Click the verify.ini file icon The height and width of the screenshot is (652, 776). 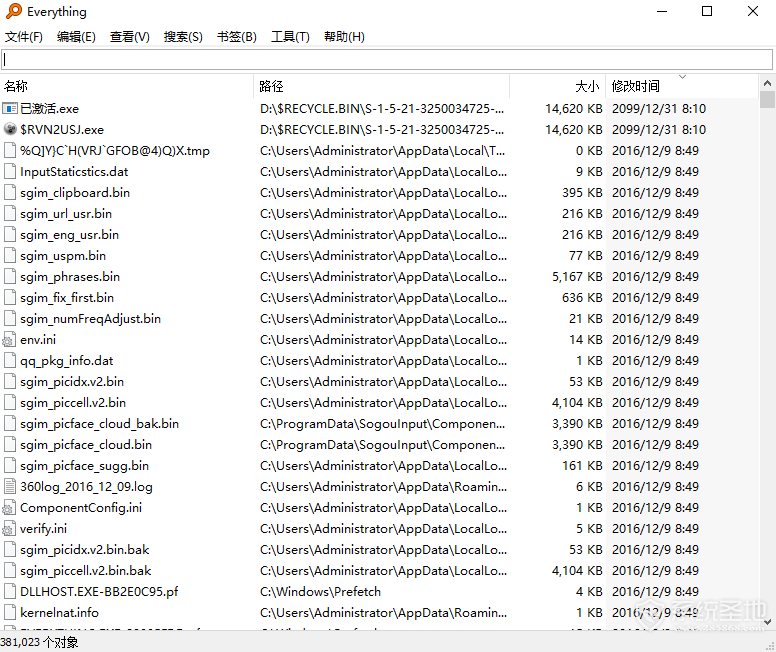click(9, 529)
